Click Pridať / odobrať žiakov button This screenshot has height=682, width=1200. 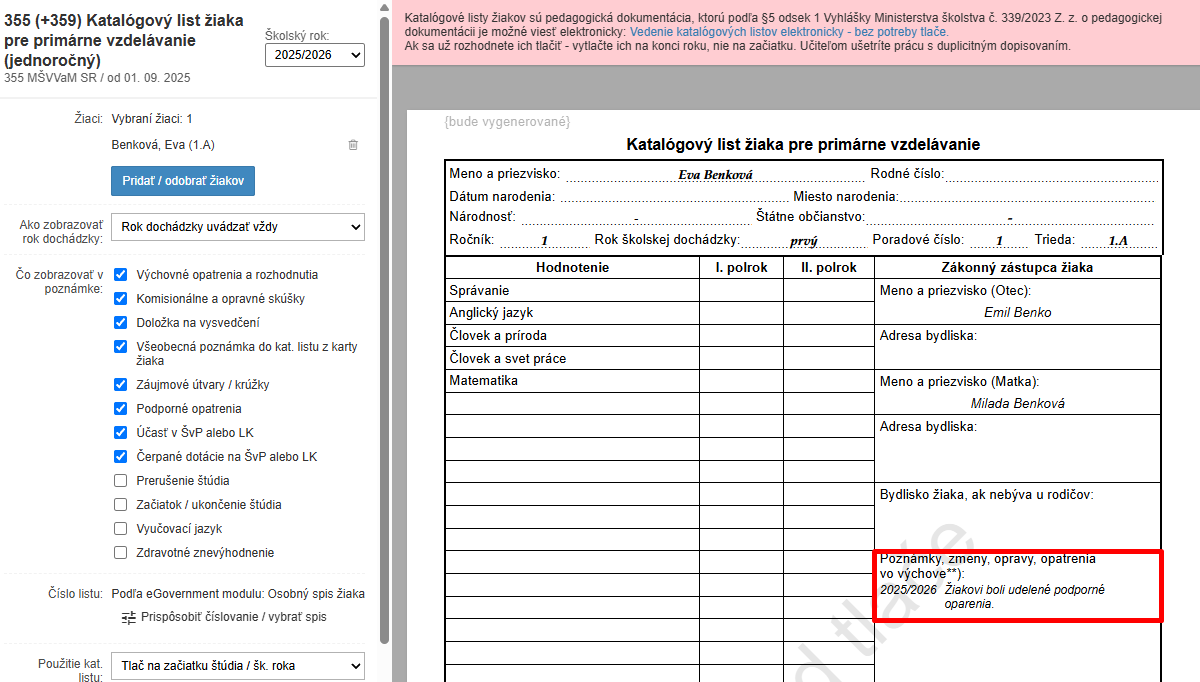183,181
